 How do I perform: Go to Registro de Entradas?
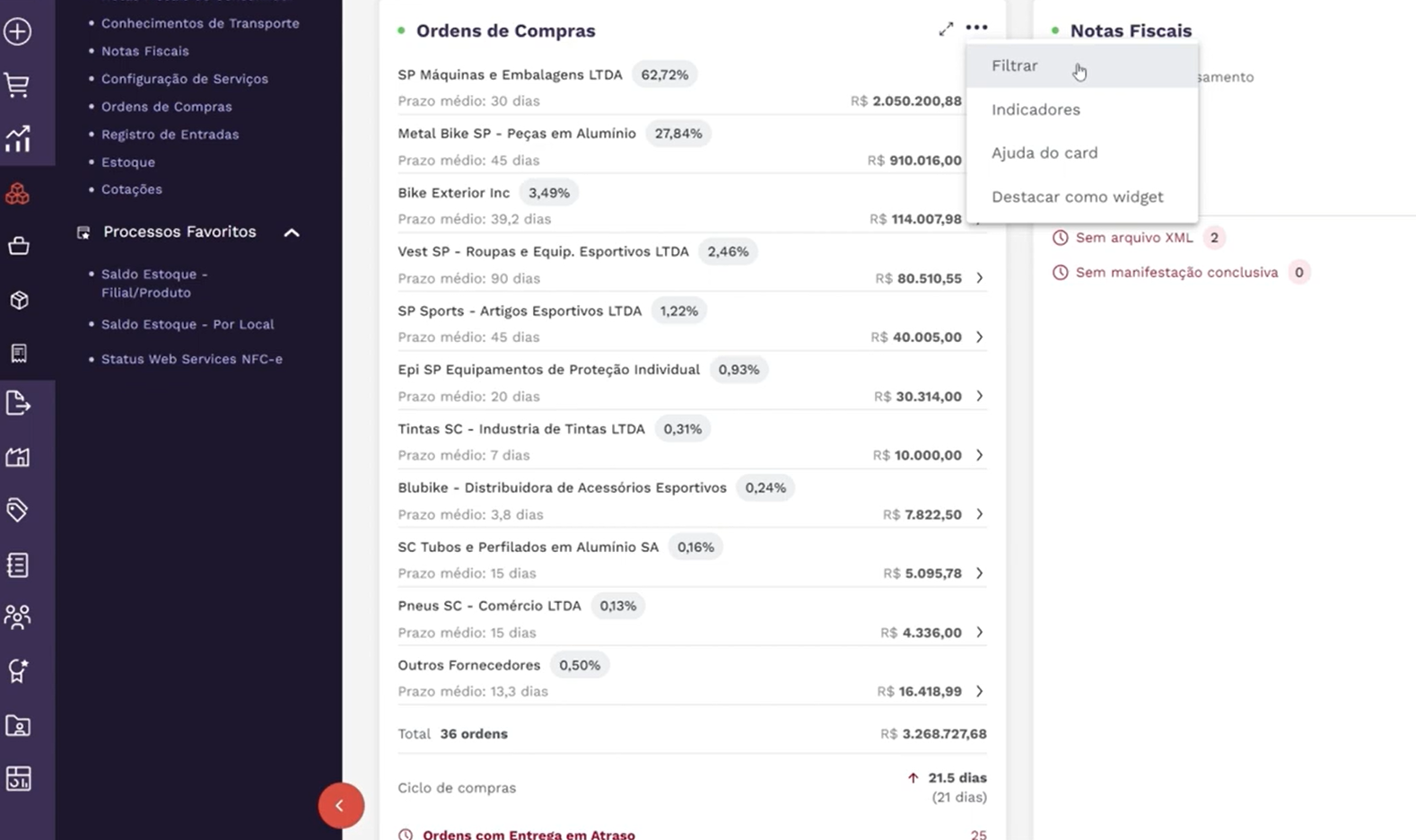(x=170, y=135)
